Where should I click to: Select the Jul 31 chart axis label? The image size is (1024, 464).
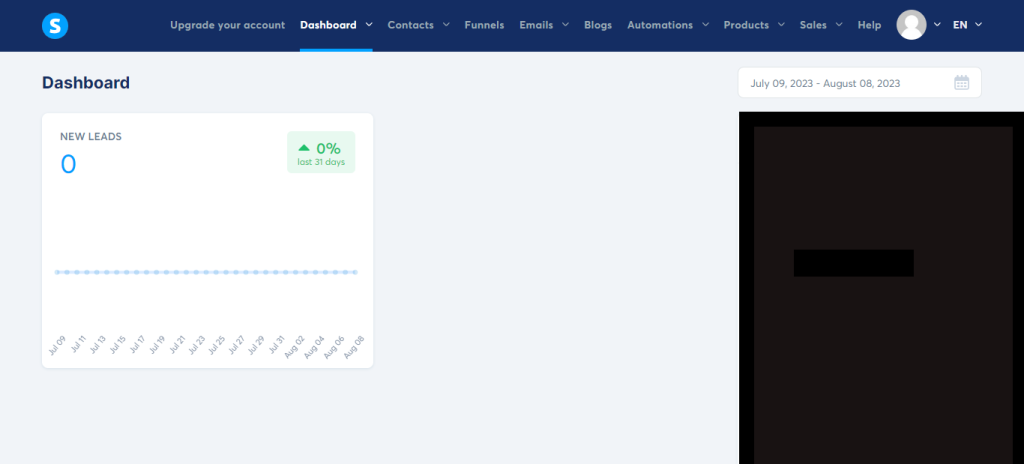pyautogui.click(x=277, y=344)
